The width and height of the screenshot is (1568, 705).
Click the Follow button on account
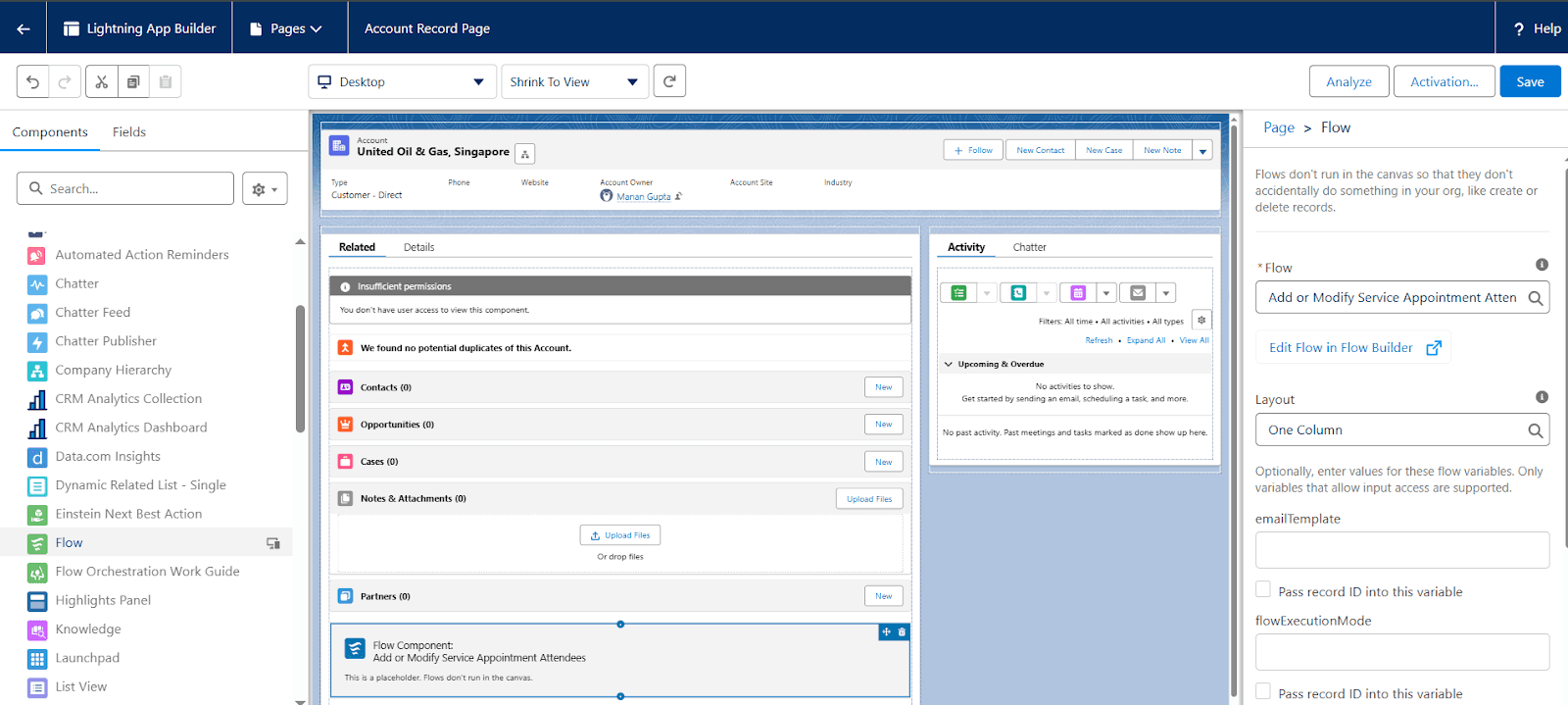[x=974, y=150]
